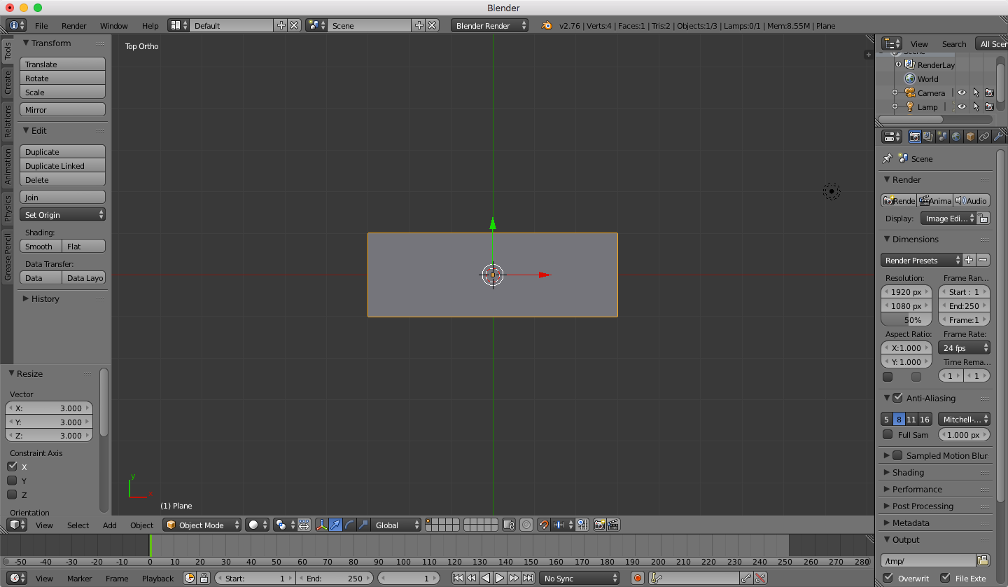Open the Render Layers properties tab icon
This screenshot has width=1008, height=587.
click(x=928, y=136)
